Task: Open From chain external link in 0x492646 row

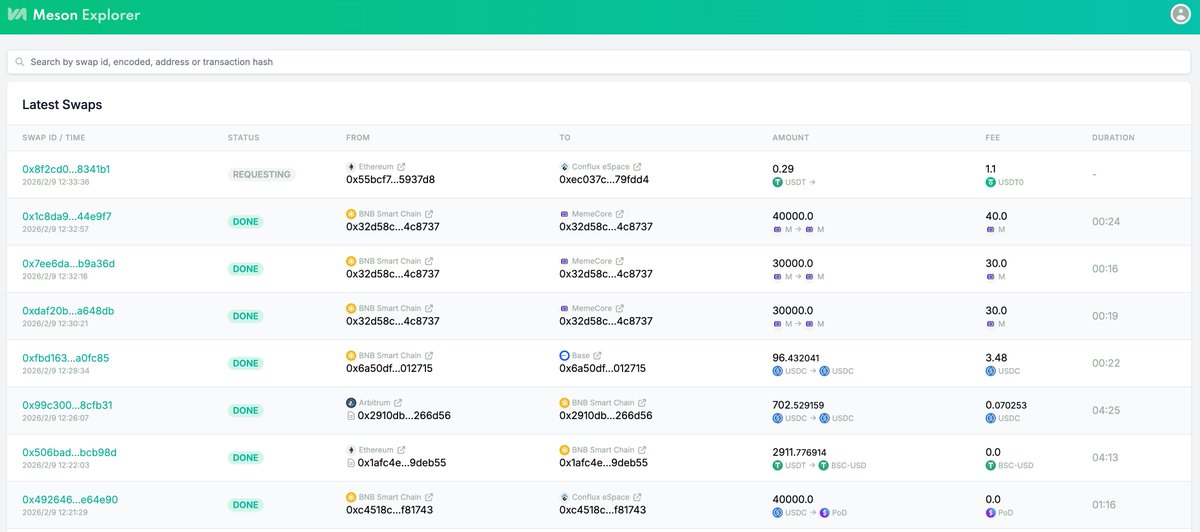Action: [429, 497]
